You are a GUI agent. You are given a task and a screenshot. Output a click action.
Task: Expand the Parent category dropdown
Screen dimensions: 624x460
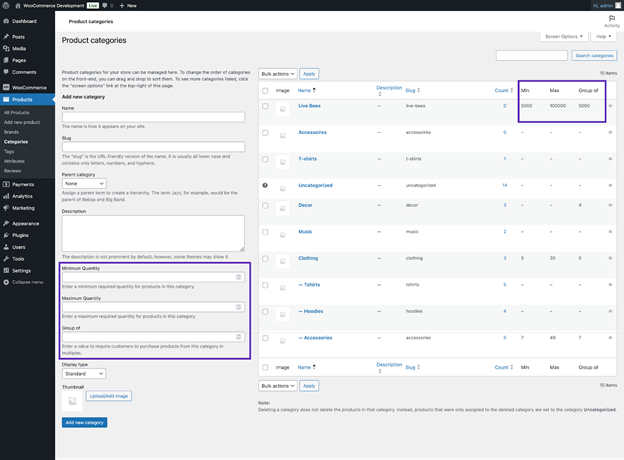click(x=84, y=184)
